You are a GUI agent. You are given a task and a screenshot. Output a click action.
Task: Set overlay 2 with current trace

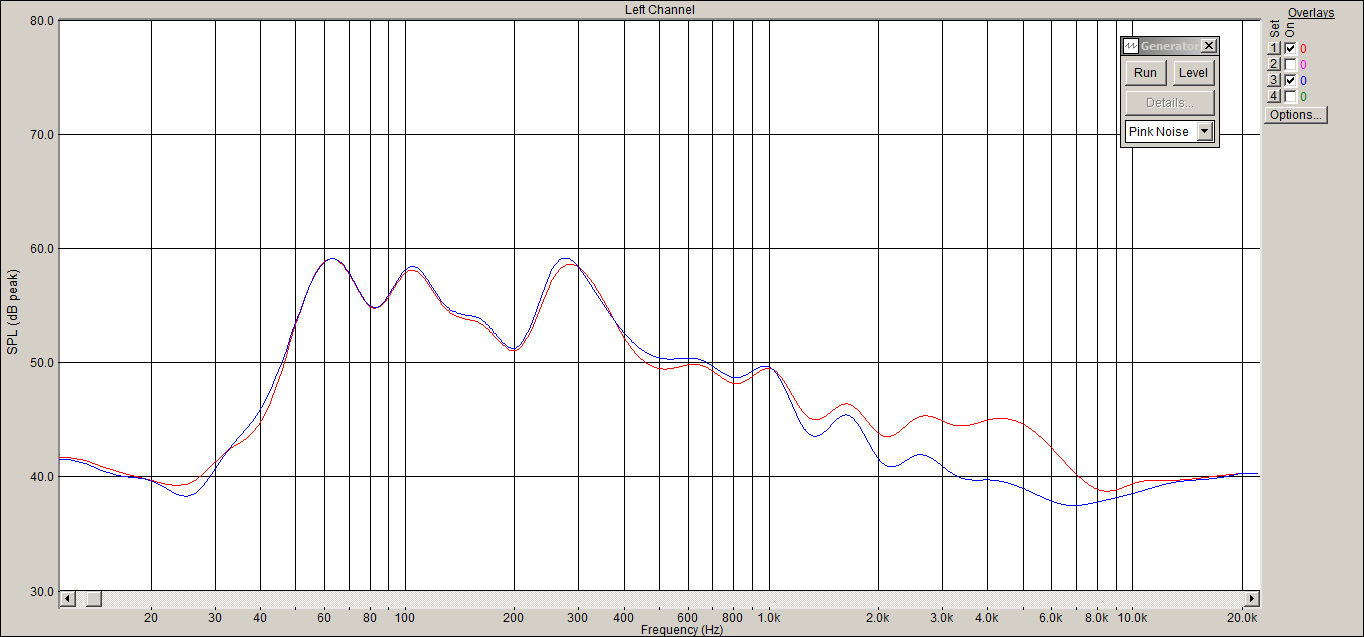click(x=1274, y=65)
